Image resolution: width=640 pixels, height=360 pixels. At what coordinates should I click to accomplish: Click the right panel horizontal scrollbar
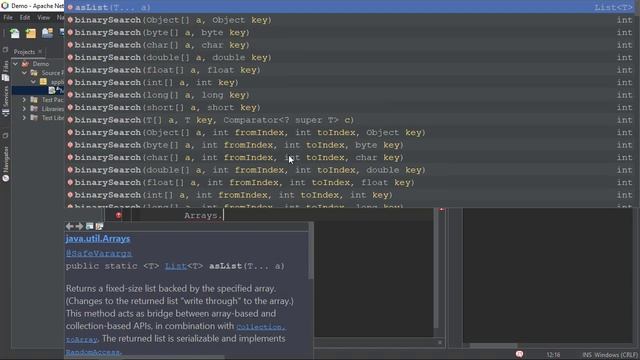coord(493,345)
